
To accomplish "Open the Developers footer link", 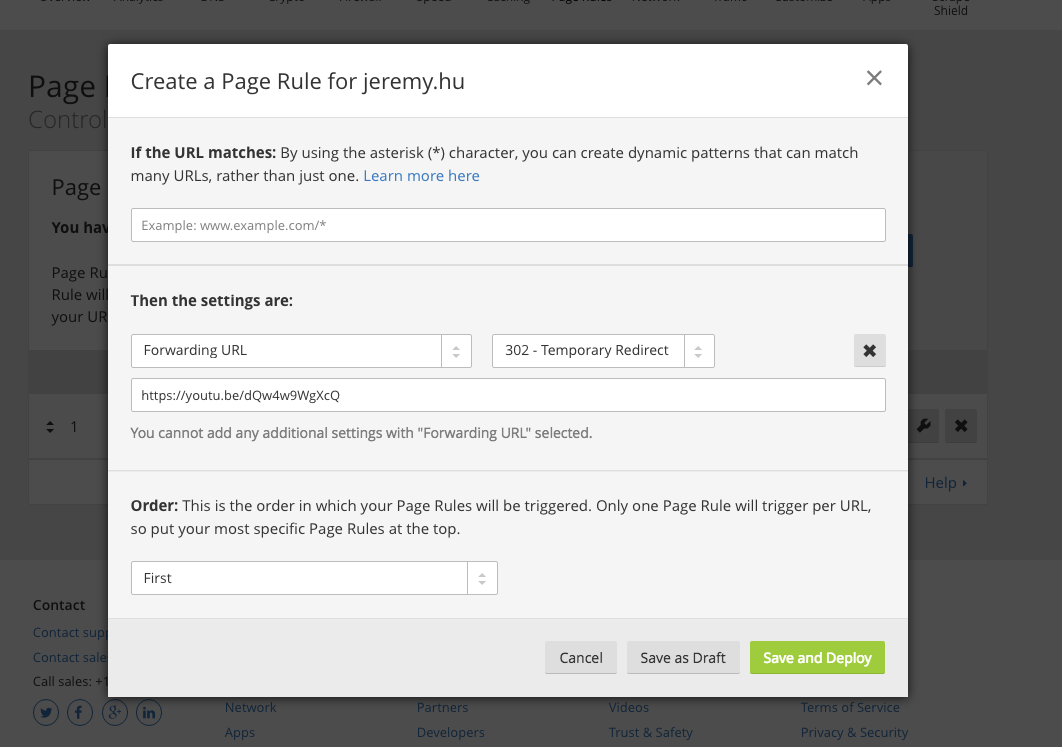I will click(450, 732).
